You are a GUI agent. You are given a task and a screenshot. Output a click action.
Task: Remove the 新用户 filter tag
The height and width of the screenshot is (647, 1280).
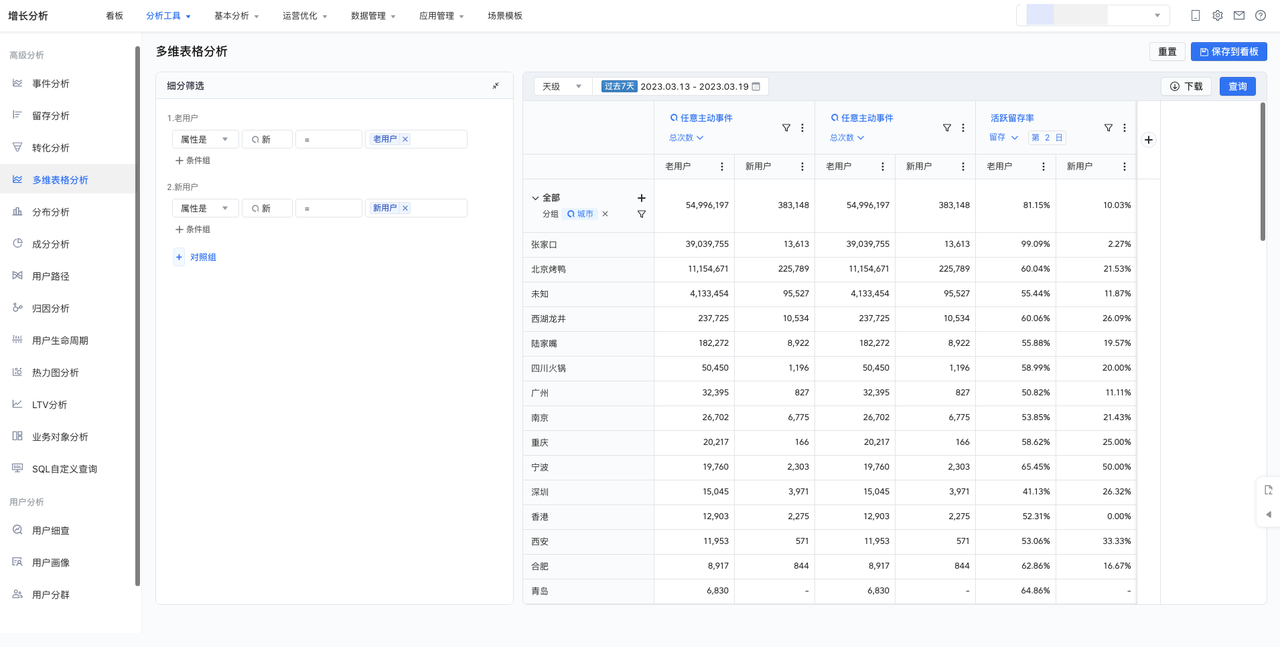point(405,209)
